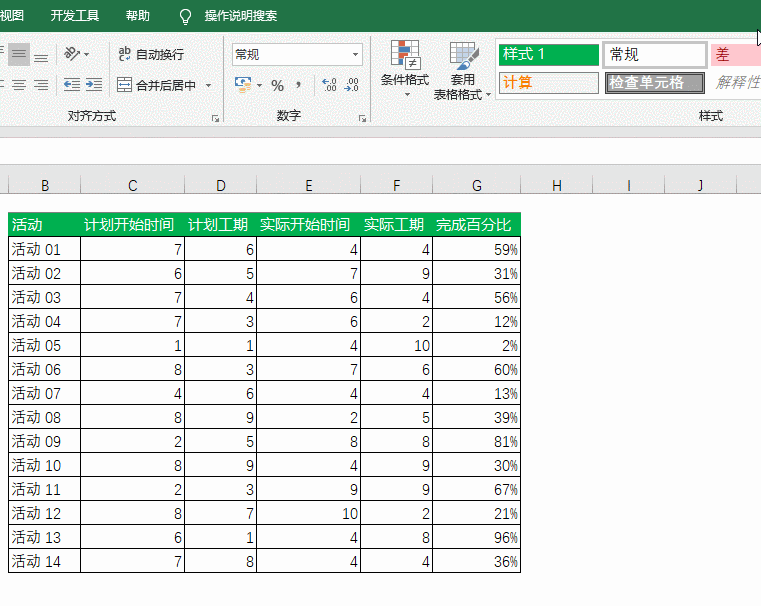Open the 开发工具 ribbon tab
The width and height of the screenshot is (761, 606).
click(75, 16)
